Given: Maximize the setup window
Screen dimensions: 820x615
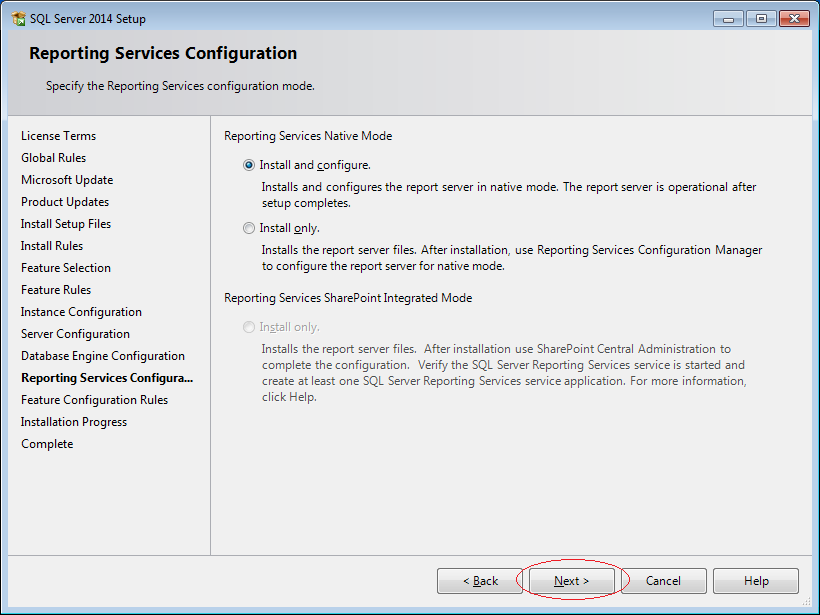Looking at the screenshot, I should tap(761, 19).
